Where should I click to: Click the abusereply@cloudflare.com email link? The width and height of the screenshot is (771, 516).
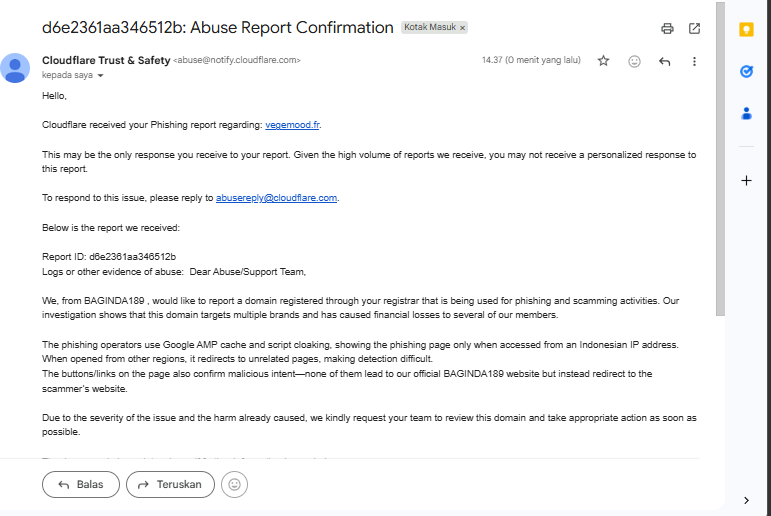pos(277,198)
